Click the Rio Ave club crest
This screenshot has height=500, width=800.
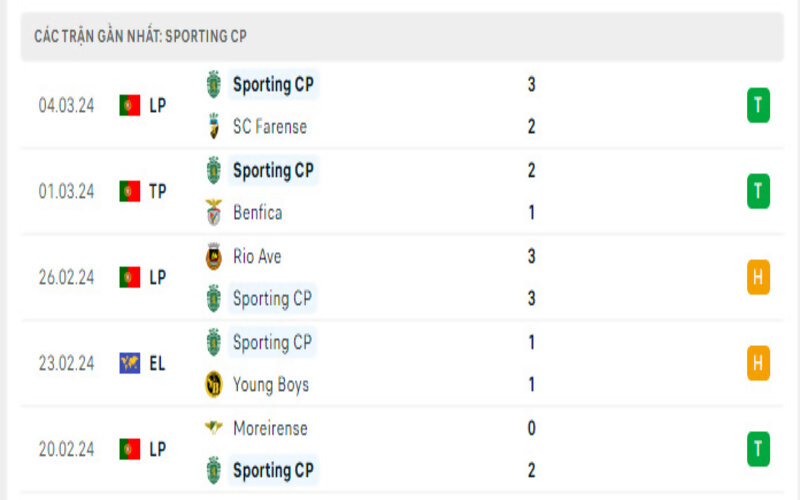click(x=213, y=256)
